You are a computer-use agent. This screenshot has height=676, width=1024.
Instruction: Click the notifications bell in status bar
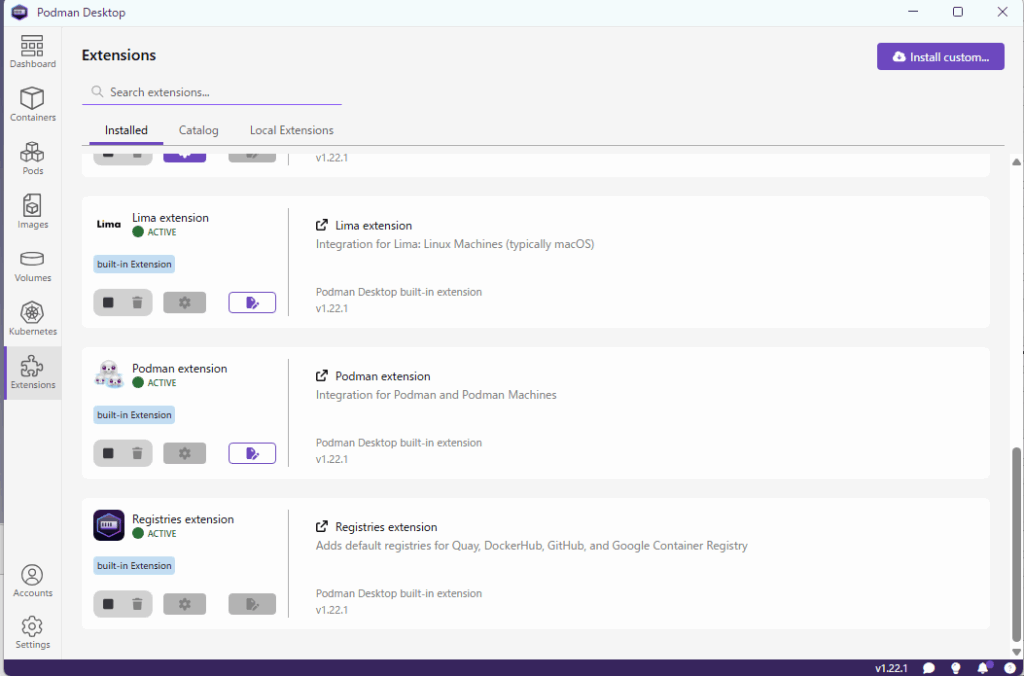pos(982,668)
